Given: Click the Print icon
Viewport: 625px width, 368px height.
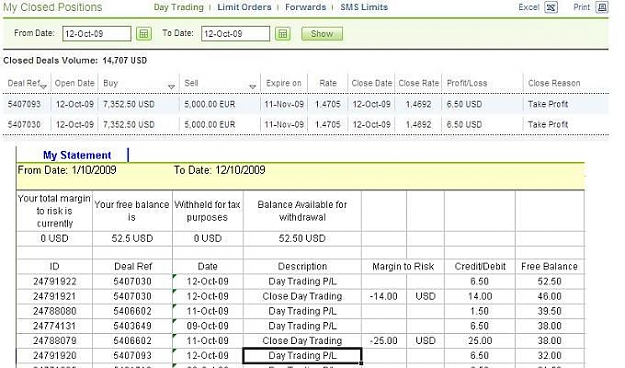Looking at the screenshot, I should [602, 7].
